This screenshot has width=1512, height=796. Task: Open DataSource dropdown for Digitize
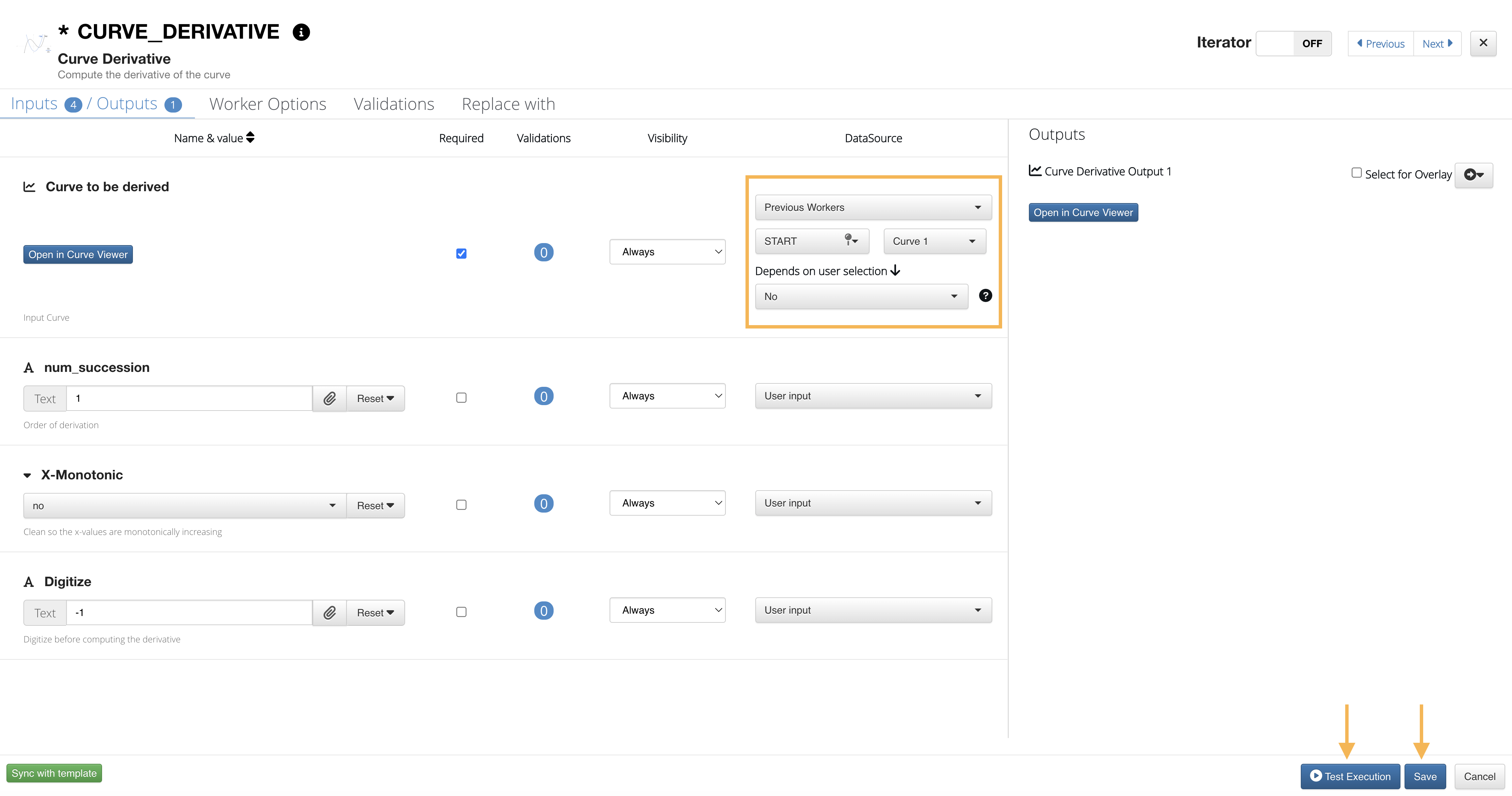pos(873,611)
